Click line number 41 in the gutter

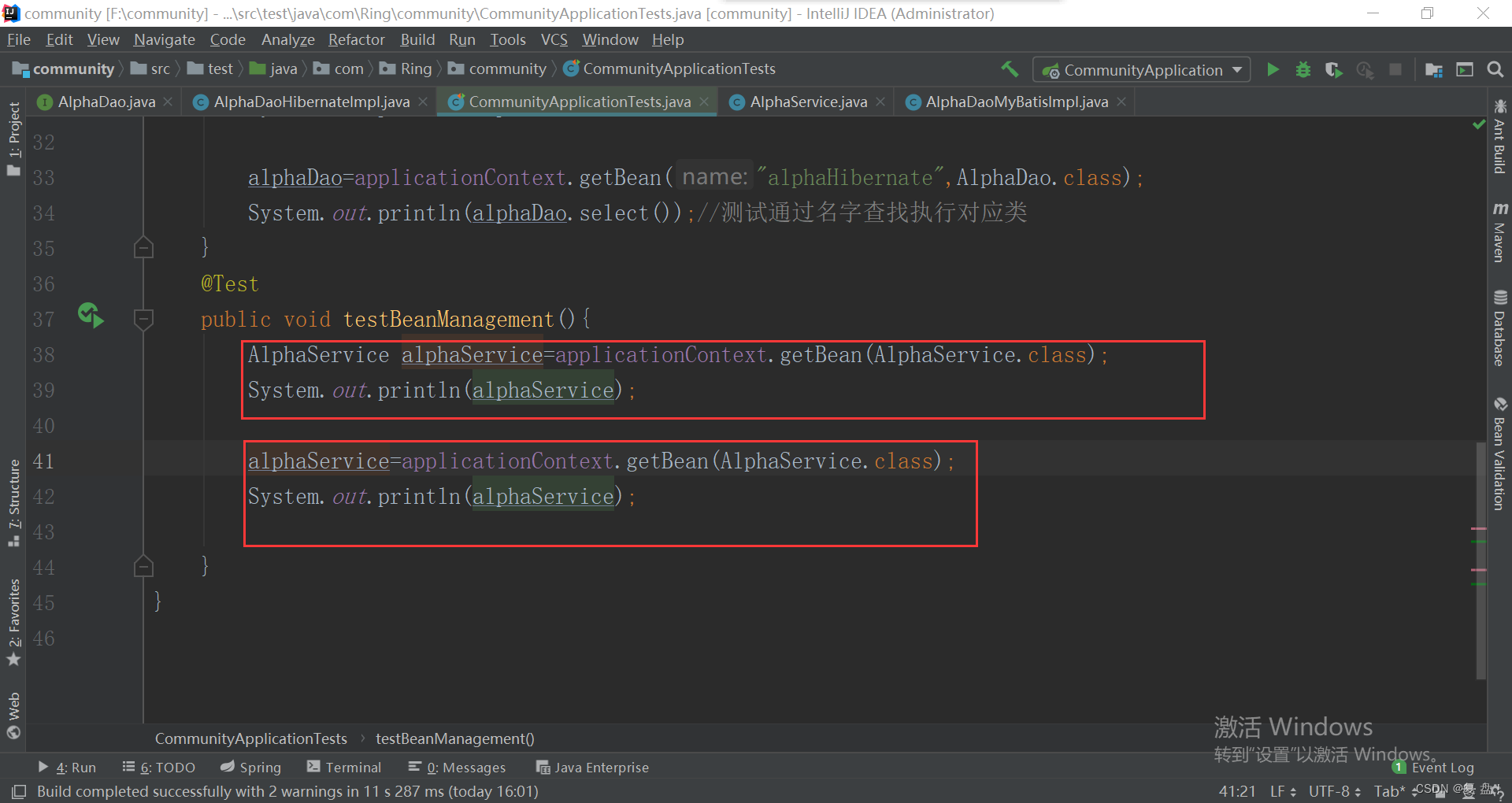(43, 461)
